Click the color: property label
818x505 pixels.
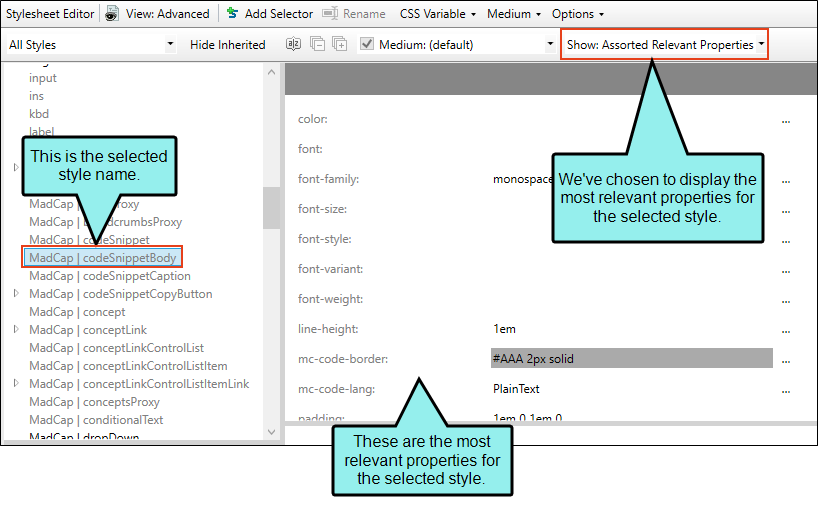coord(312,119)
